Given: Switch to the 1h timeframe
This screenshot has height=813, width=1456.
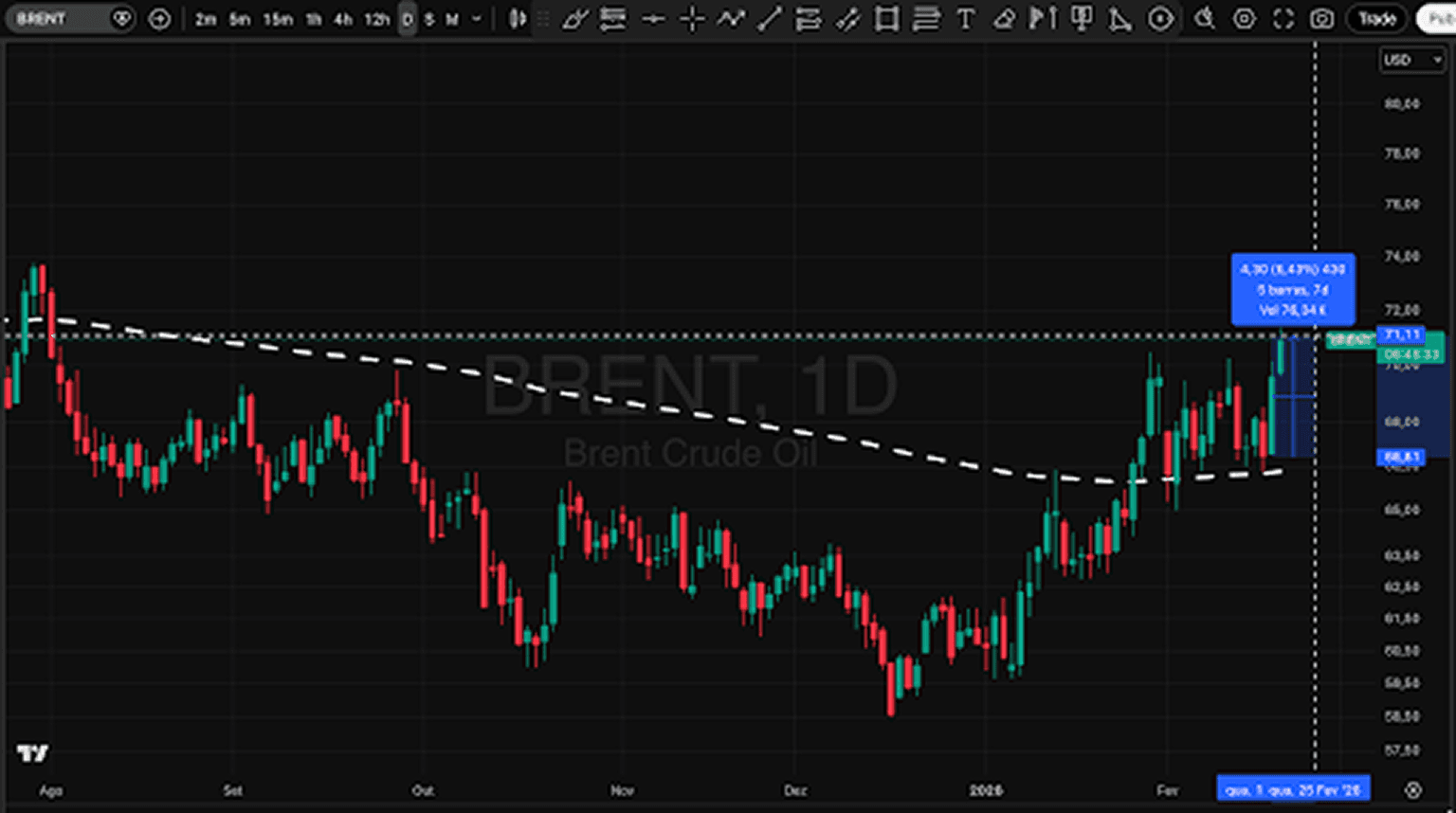Looking at the screenshot, I should point(314,19).
